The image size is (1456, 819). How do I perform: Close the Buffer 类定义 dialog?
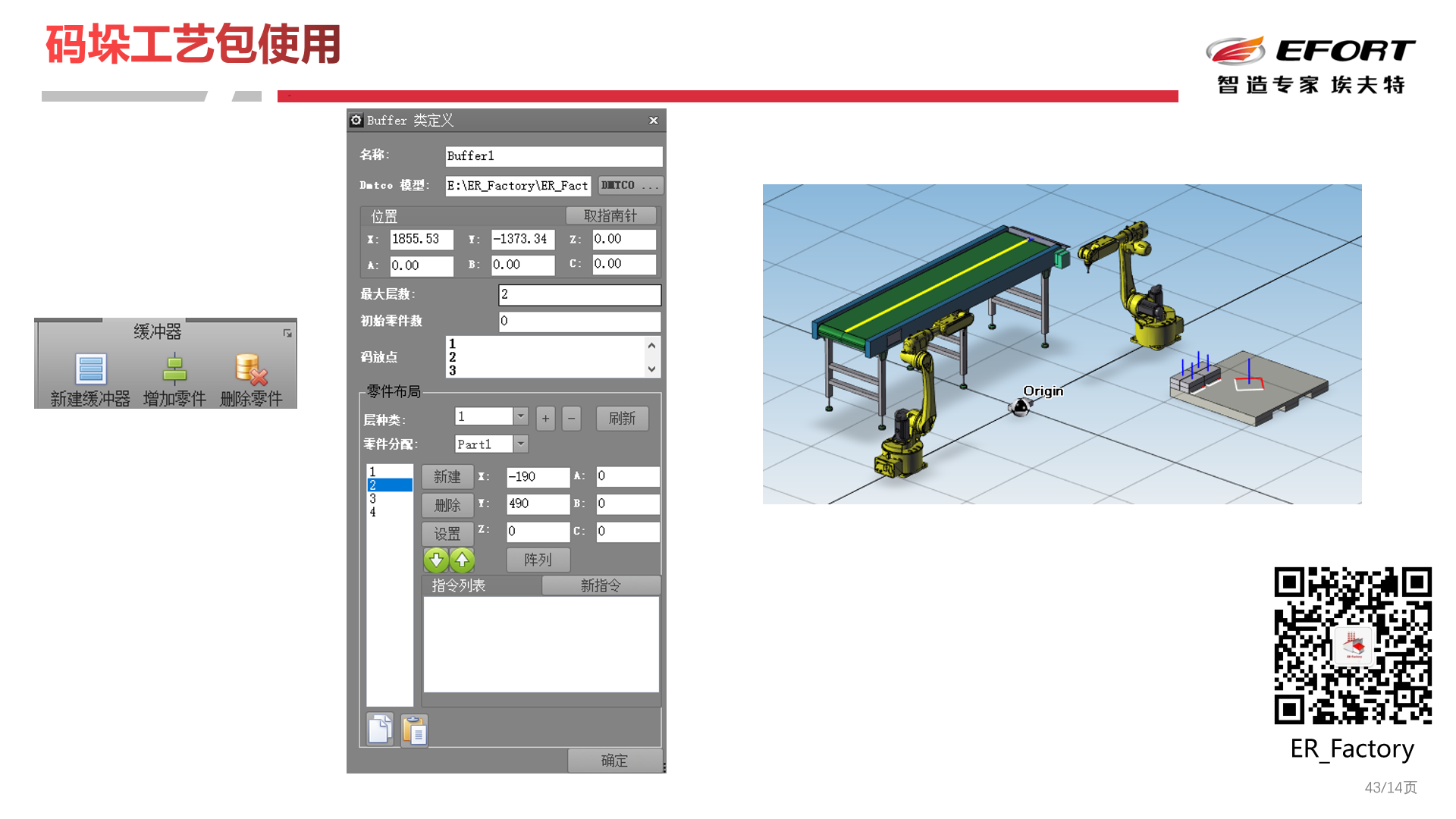click(x=653, y=121)
